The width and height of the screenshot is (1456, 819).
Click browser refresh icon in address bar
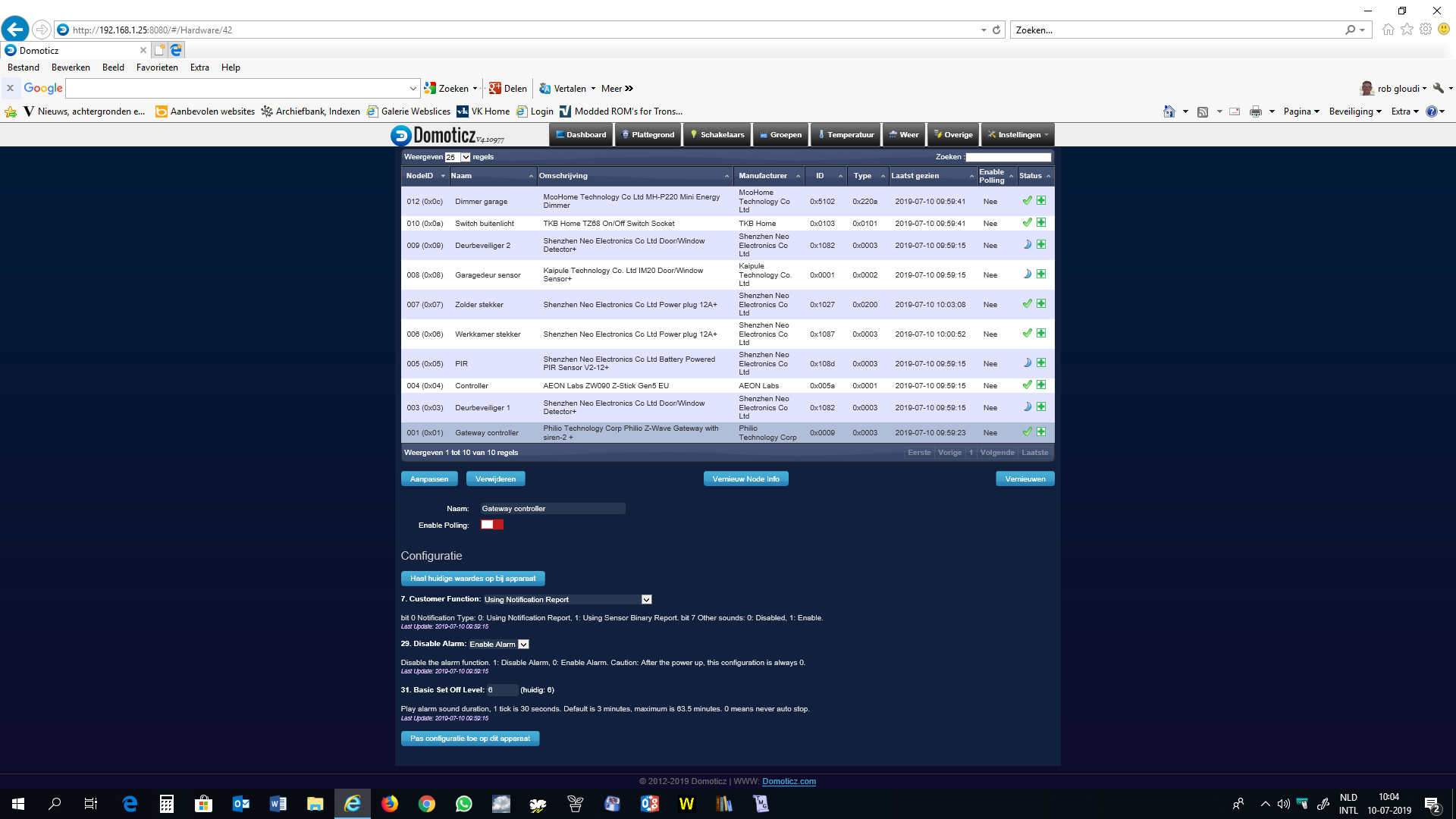pyautogui.click(x=996, y=30)
